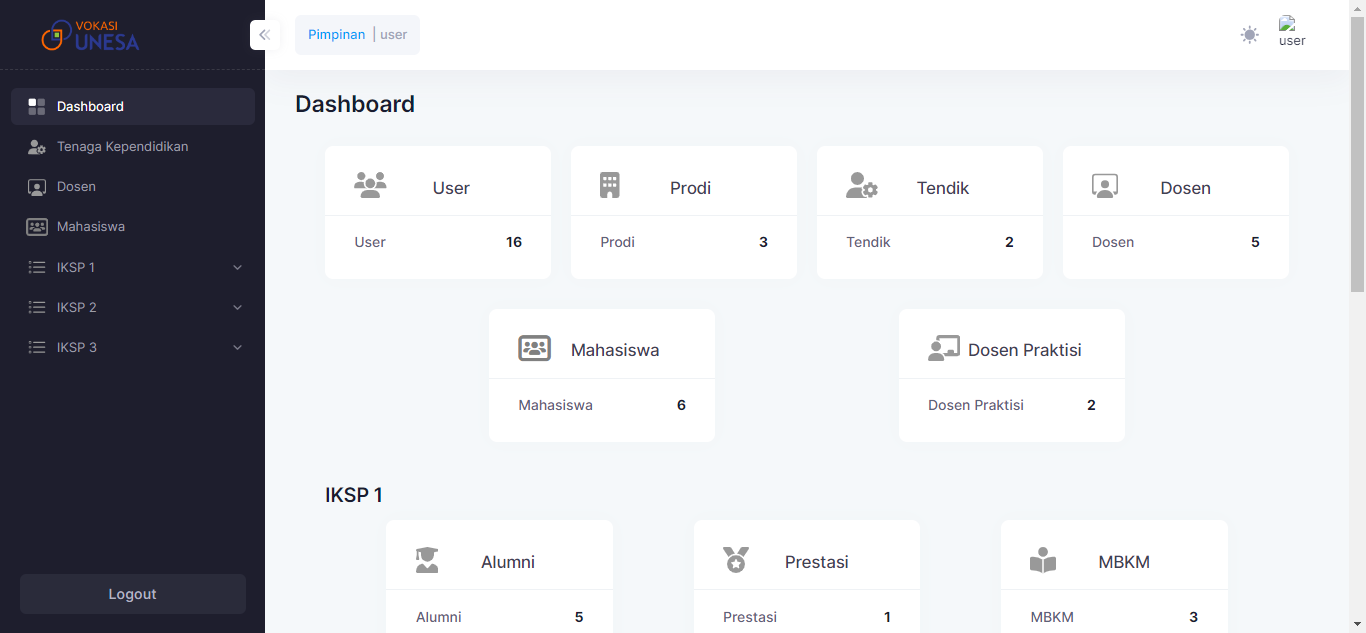Click the Logout button

[133, 594]
